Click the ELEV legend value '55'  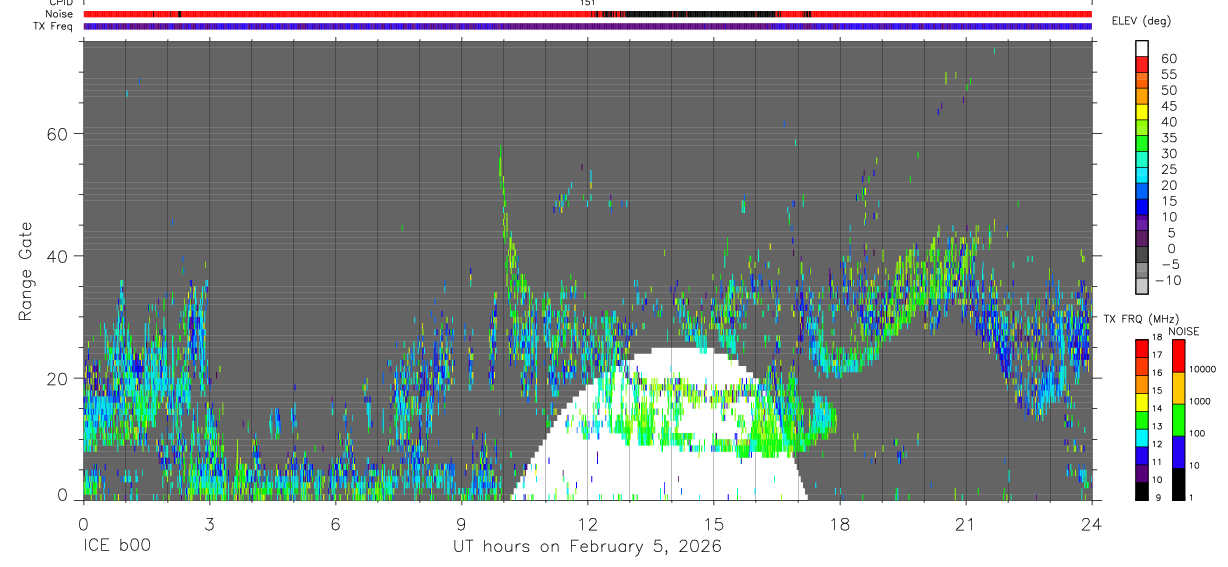(x=1168, y=74)
